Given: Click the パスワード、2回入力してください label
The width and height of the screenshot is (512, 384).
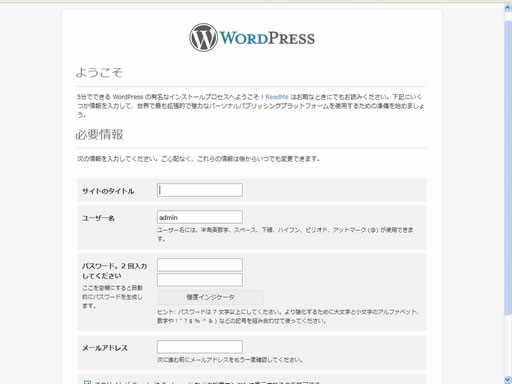Looking at the screenshot, I should tap(114, 271).
